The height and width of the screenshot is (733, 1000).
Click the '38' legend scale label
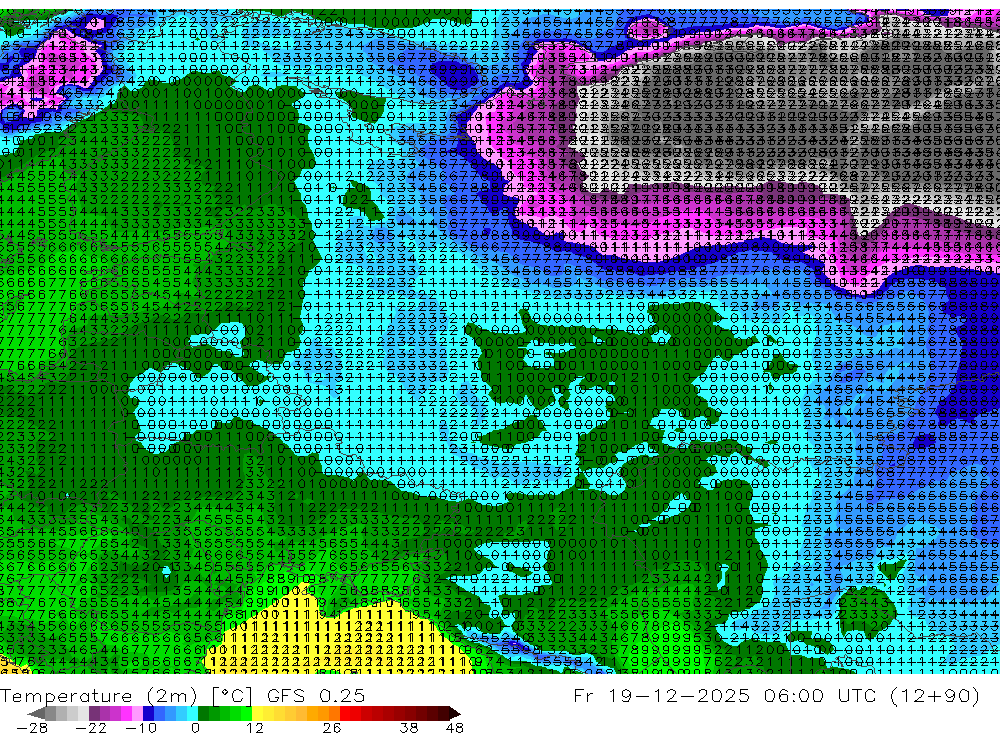pos(409,728)
